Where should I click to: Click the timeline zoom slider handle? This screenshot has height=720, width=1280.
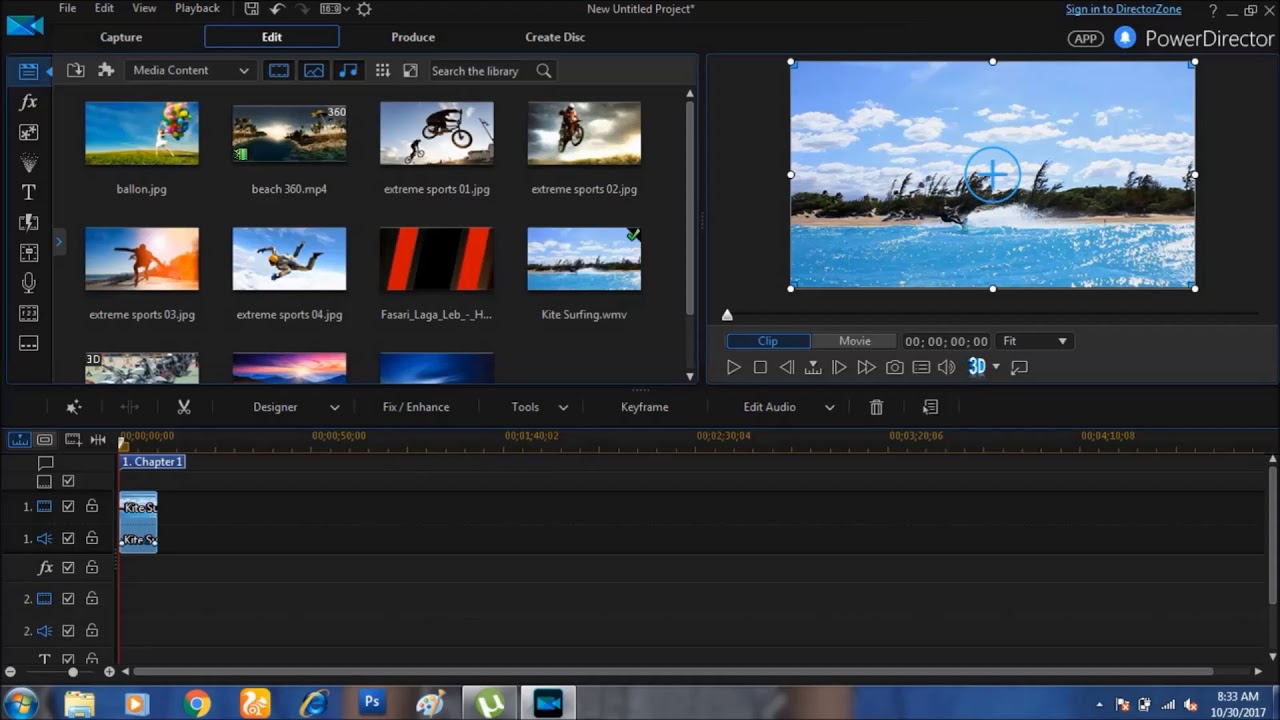(x=73, y=672)
